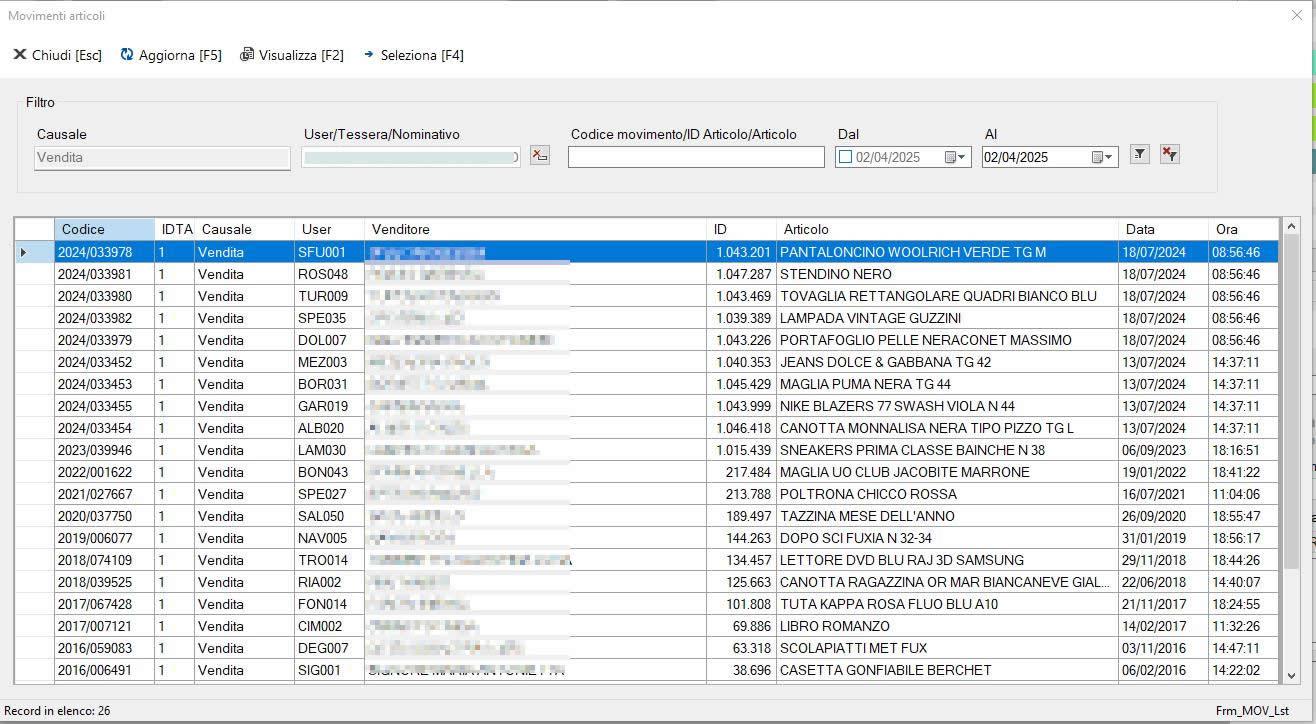The height and width of the screenshot is (724, 1316).
Task: Select LAMPADA VINTAGE GUZZINI row
Action: 646,318
